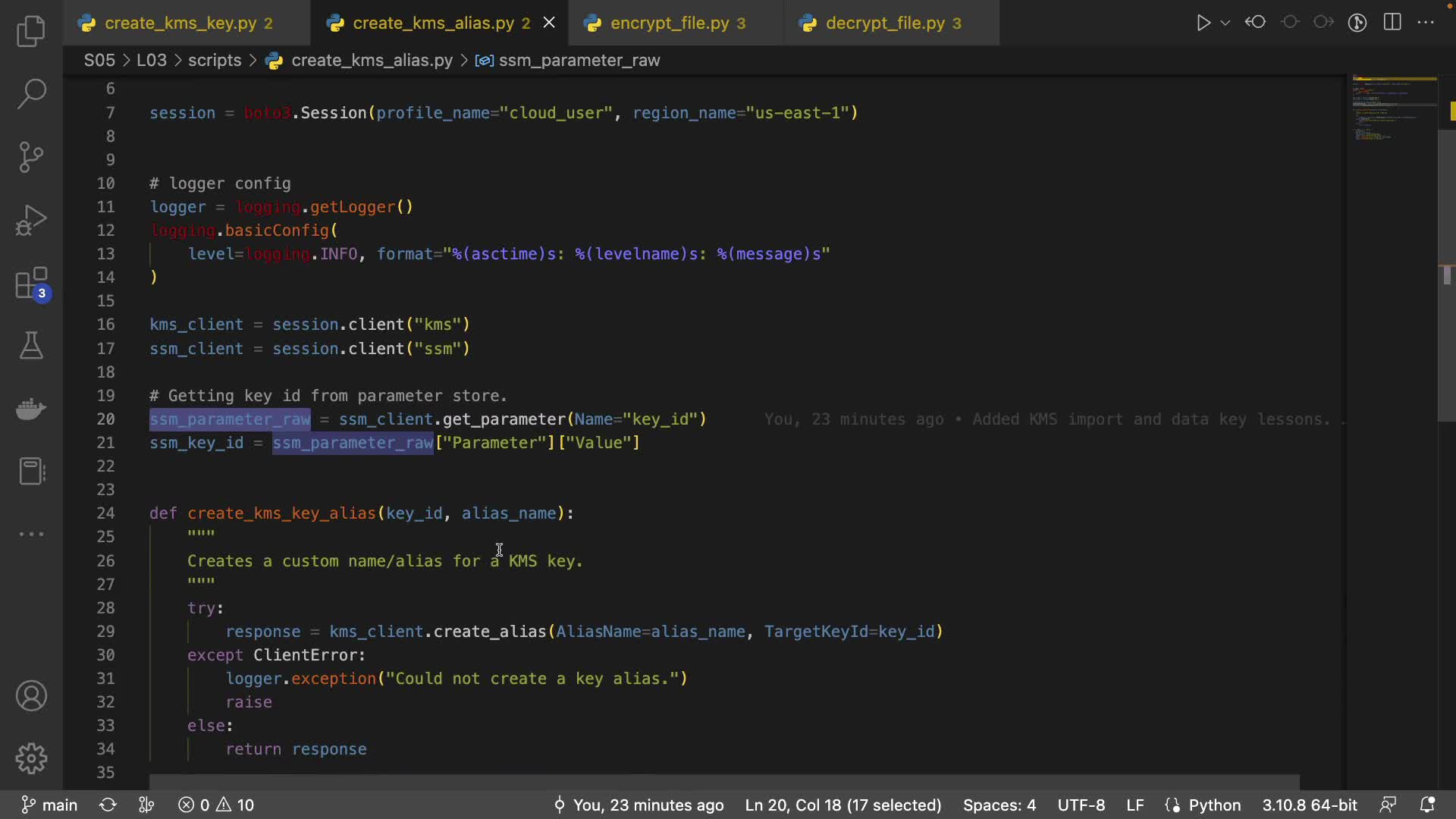Switch to the encrypt_file.py tab
The width and height of the screenshot is (1456, 819).
point(669,24)
